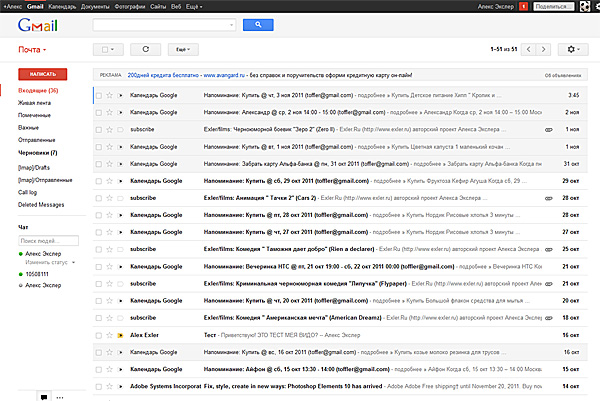The width and height of the screenshot is (600, 401).
Task: Tick checkbox of the first email row
Action: (x=97, y=96)
